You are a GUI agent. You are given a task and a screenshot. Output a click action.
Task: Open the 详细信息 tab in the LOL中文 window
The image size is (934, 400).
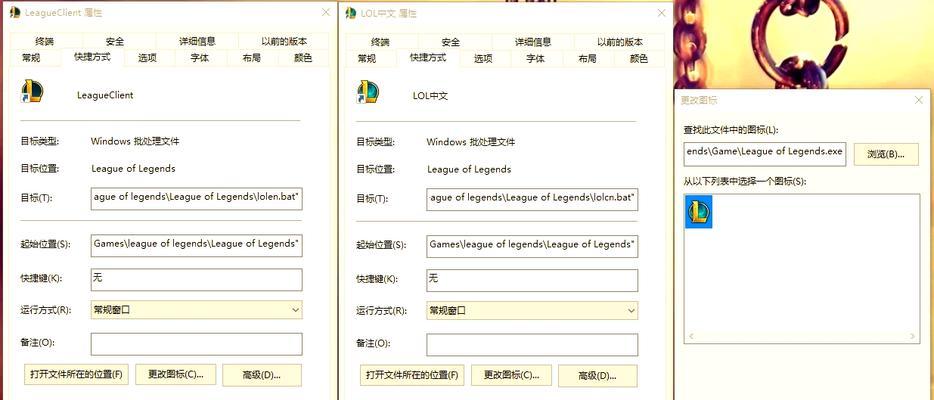533,42
